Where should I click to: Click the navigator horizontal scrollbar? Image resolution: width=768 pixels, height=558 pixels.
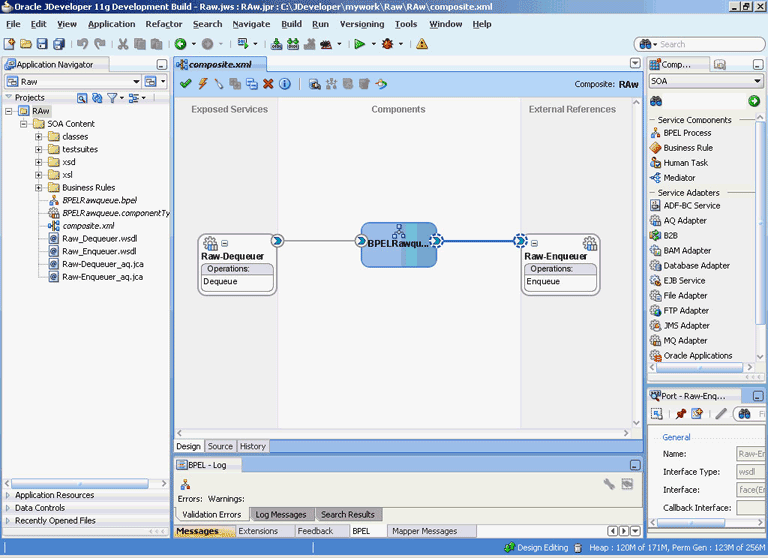[80, 484]
